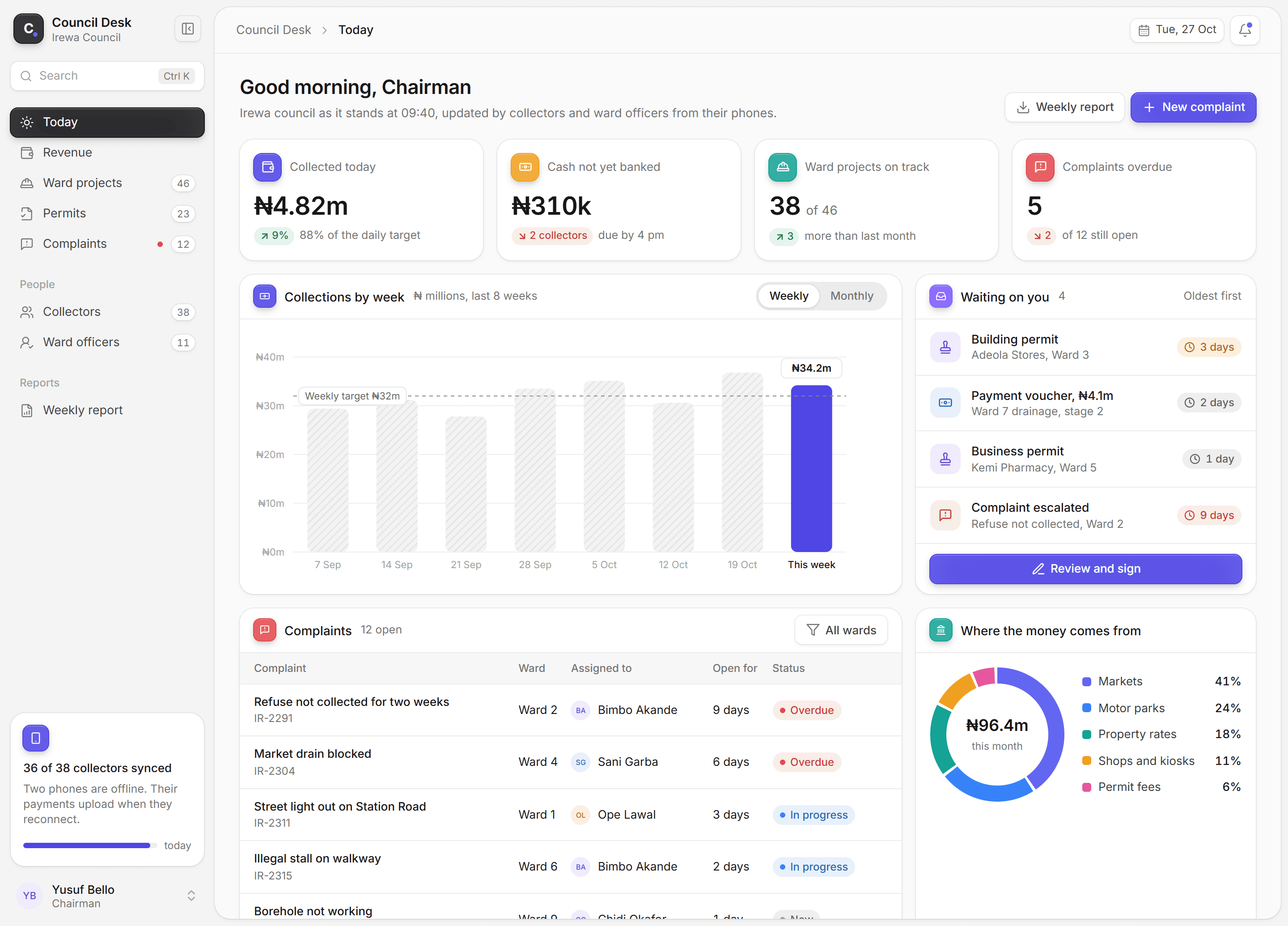Click the Council Desk breadcrumb link
The image size is (1288, 926).
pyautogui.click(x=273, y=30)
